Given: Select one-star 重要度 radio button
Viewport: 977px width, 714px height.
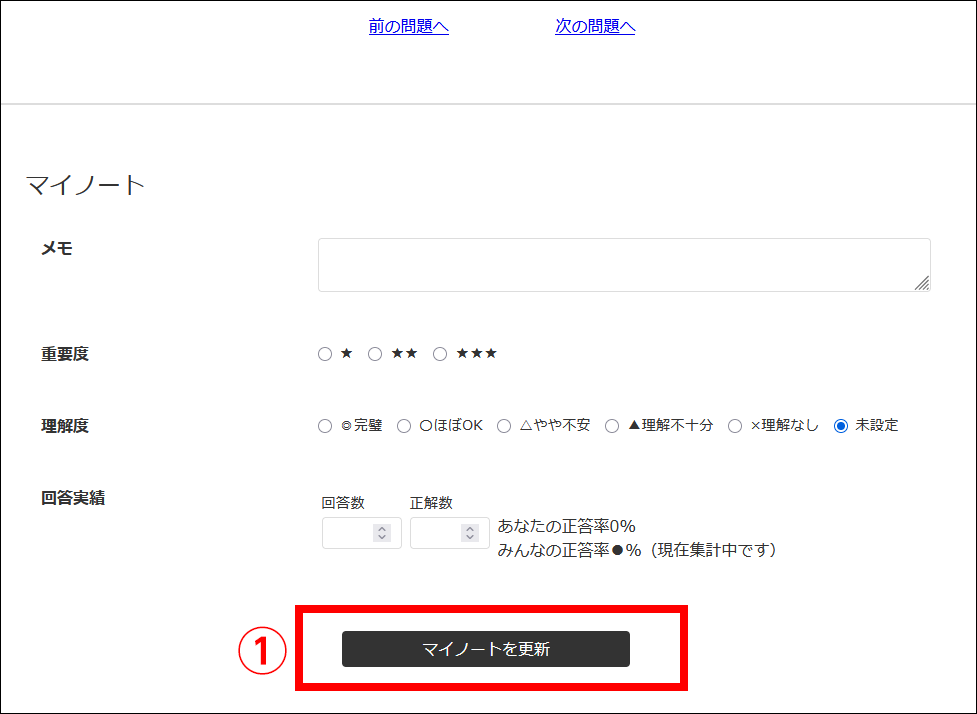Looking at the screenshot, I should [x=325, y=354].
